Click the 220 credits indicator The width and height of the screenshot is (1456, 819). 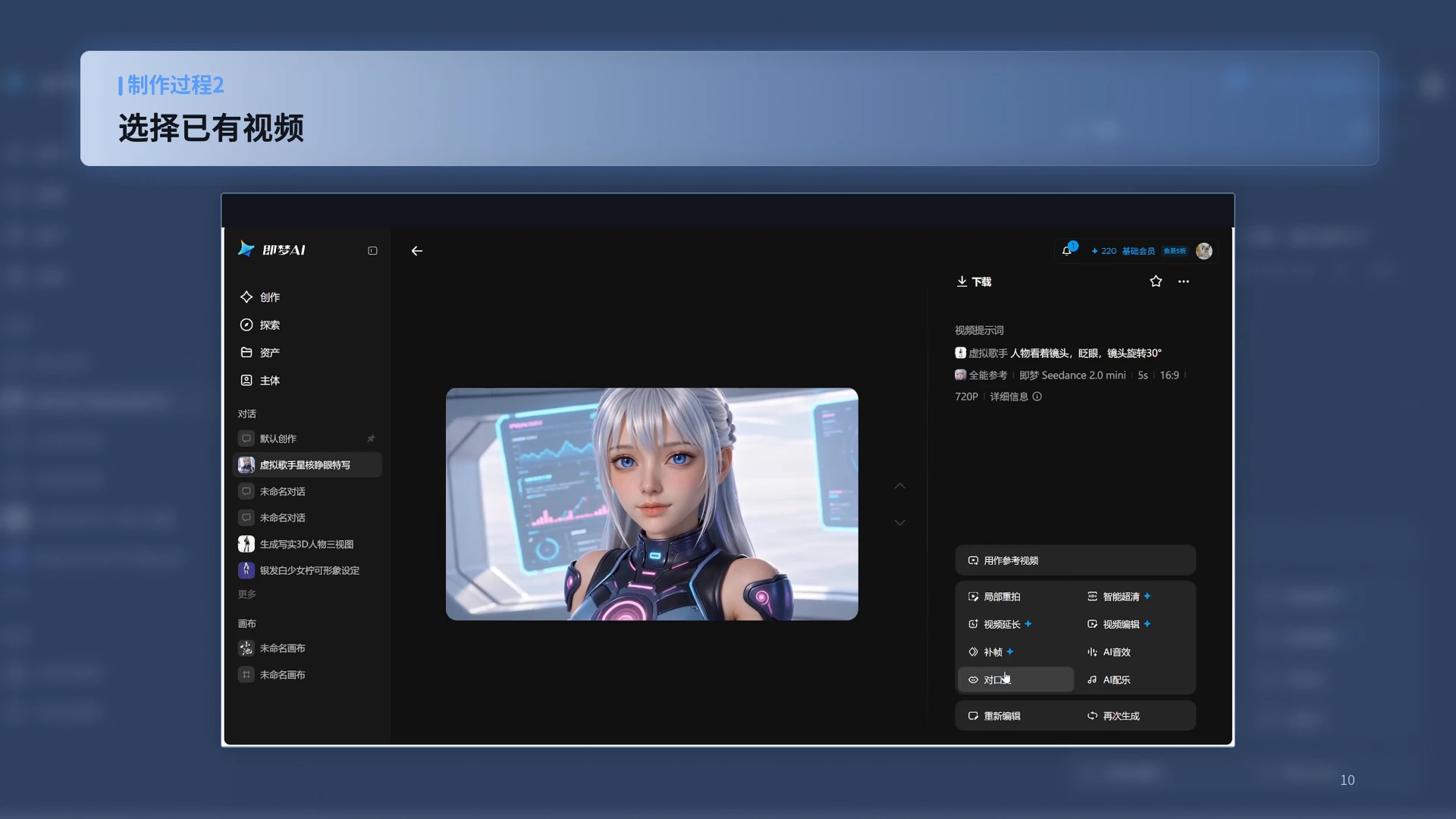1104,251
